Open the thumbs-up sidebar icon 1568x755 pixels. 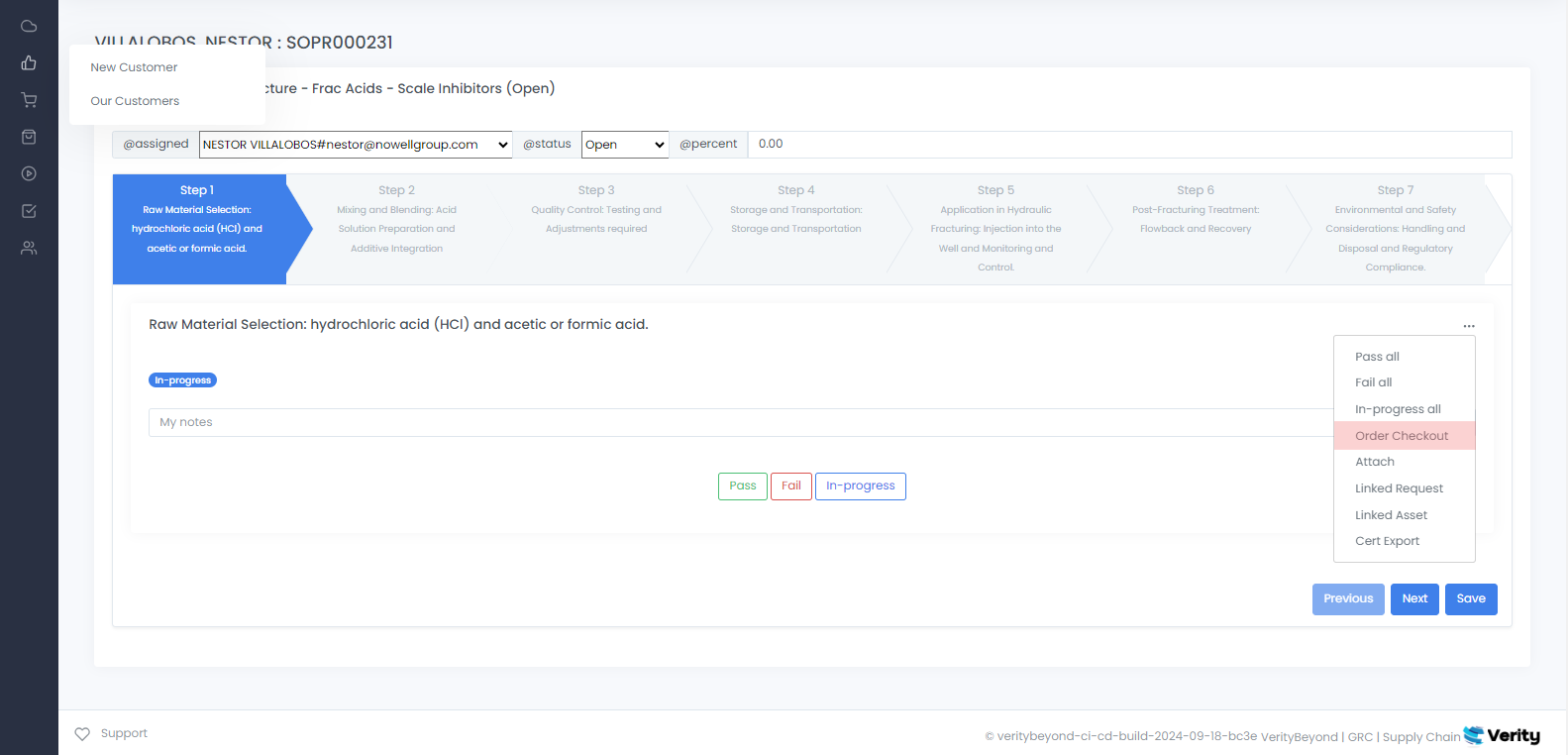[29, 62]
